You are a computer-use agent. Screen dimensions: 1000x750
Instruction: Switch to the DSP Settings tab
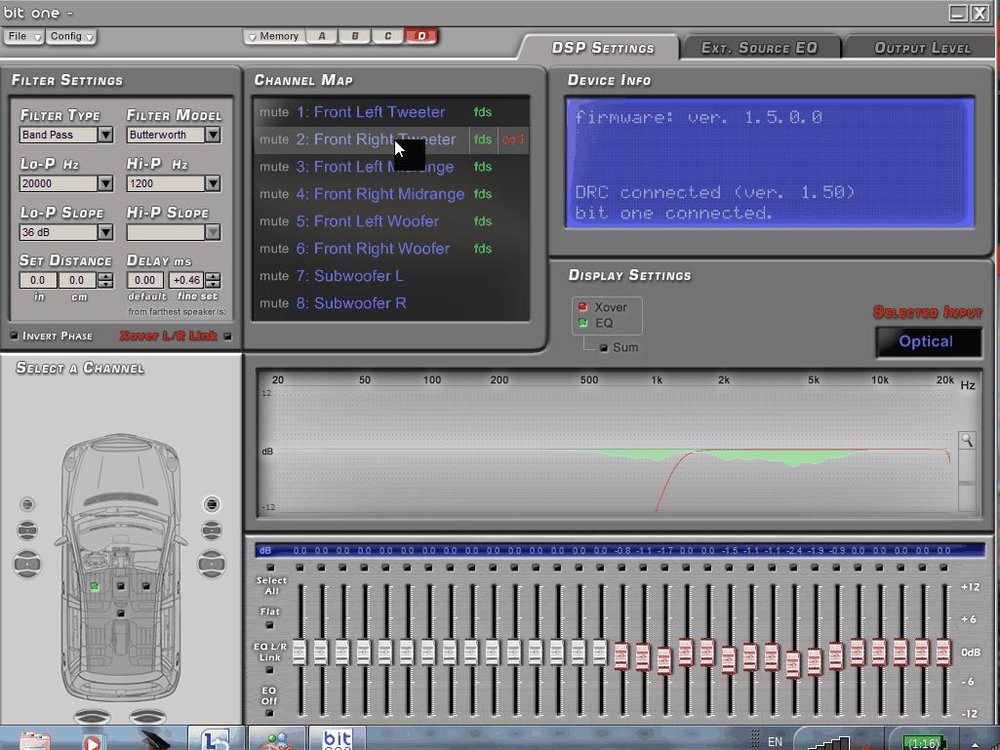pyautogui.click(x=603, y=48)
